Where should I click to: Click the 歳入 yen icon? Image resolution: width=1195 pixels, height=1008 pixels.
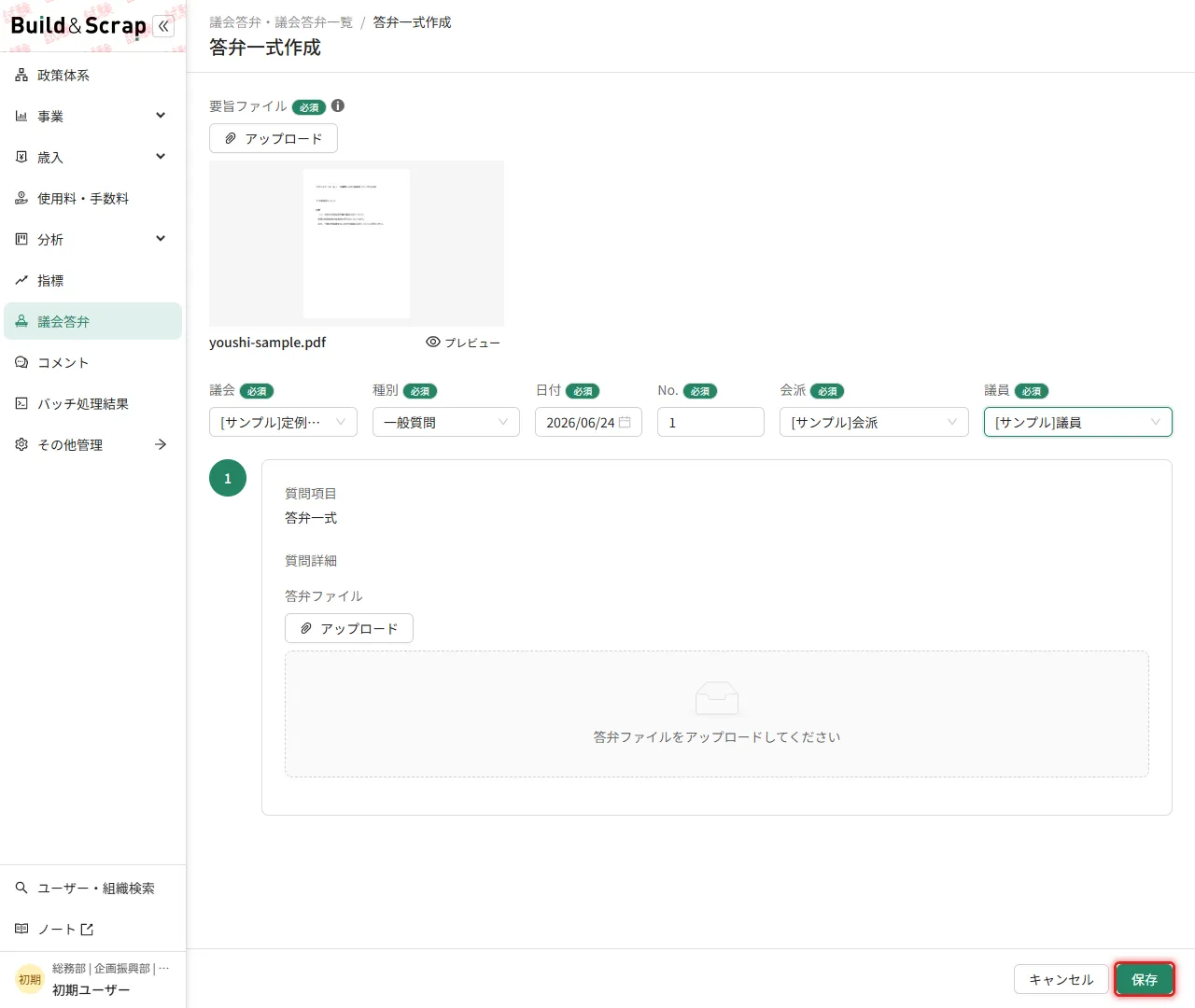click(x=21, y=157)
